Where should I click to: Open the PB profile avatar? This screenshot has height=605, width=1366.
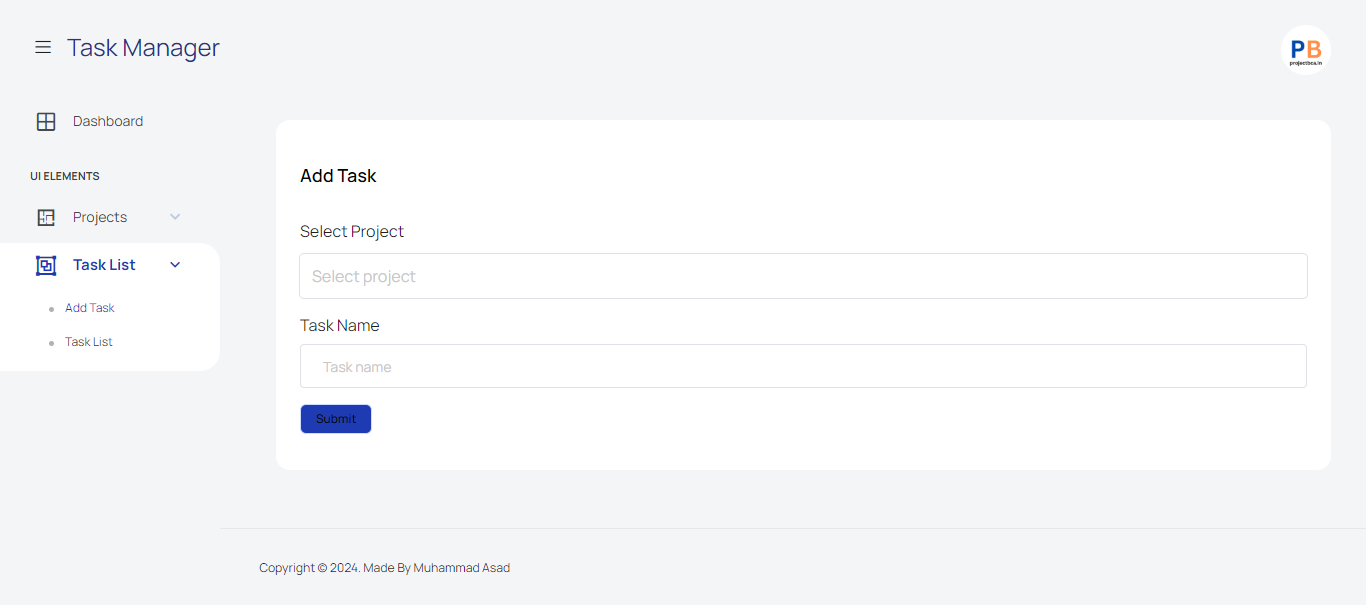click(x=1305, y=50)
